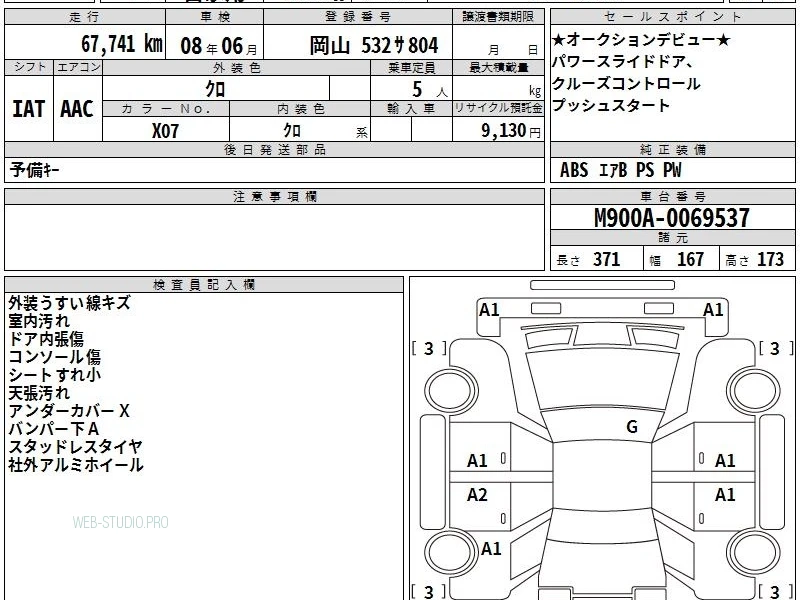Select seating capacity value 5 人
This screenshot has width=800, height=600.
pos(429,90)
